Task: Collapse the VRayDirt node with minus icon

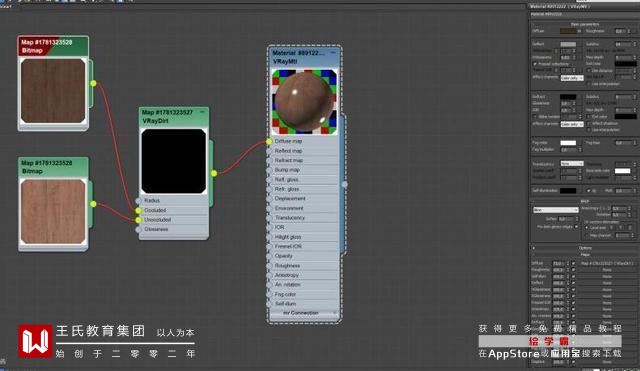Action: [202, 112]
